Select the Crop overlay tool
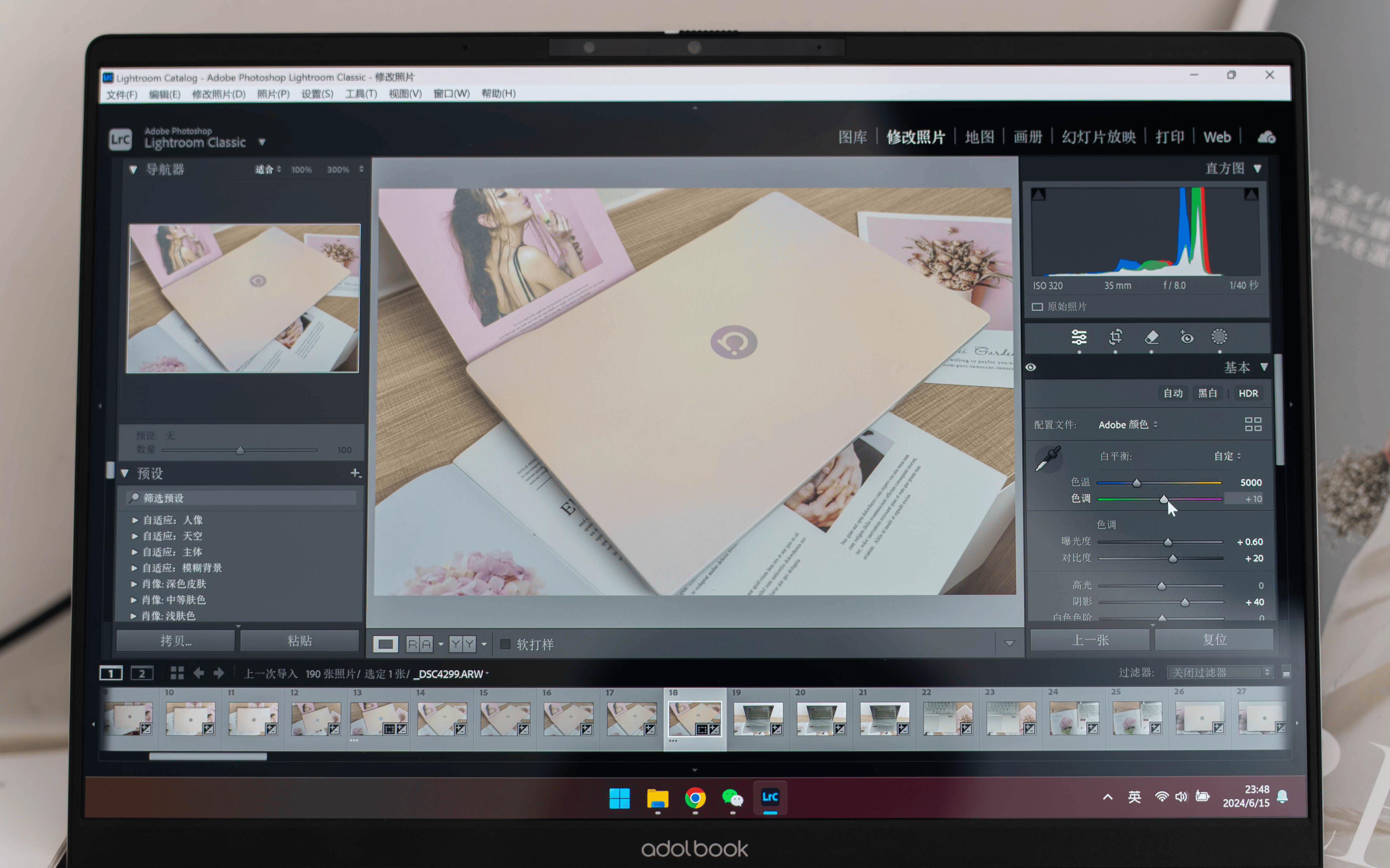The height and width of the screenshot is (868, 1390). (x=1115, y=337)
